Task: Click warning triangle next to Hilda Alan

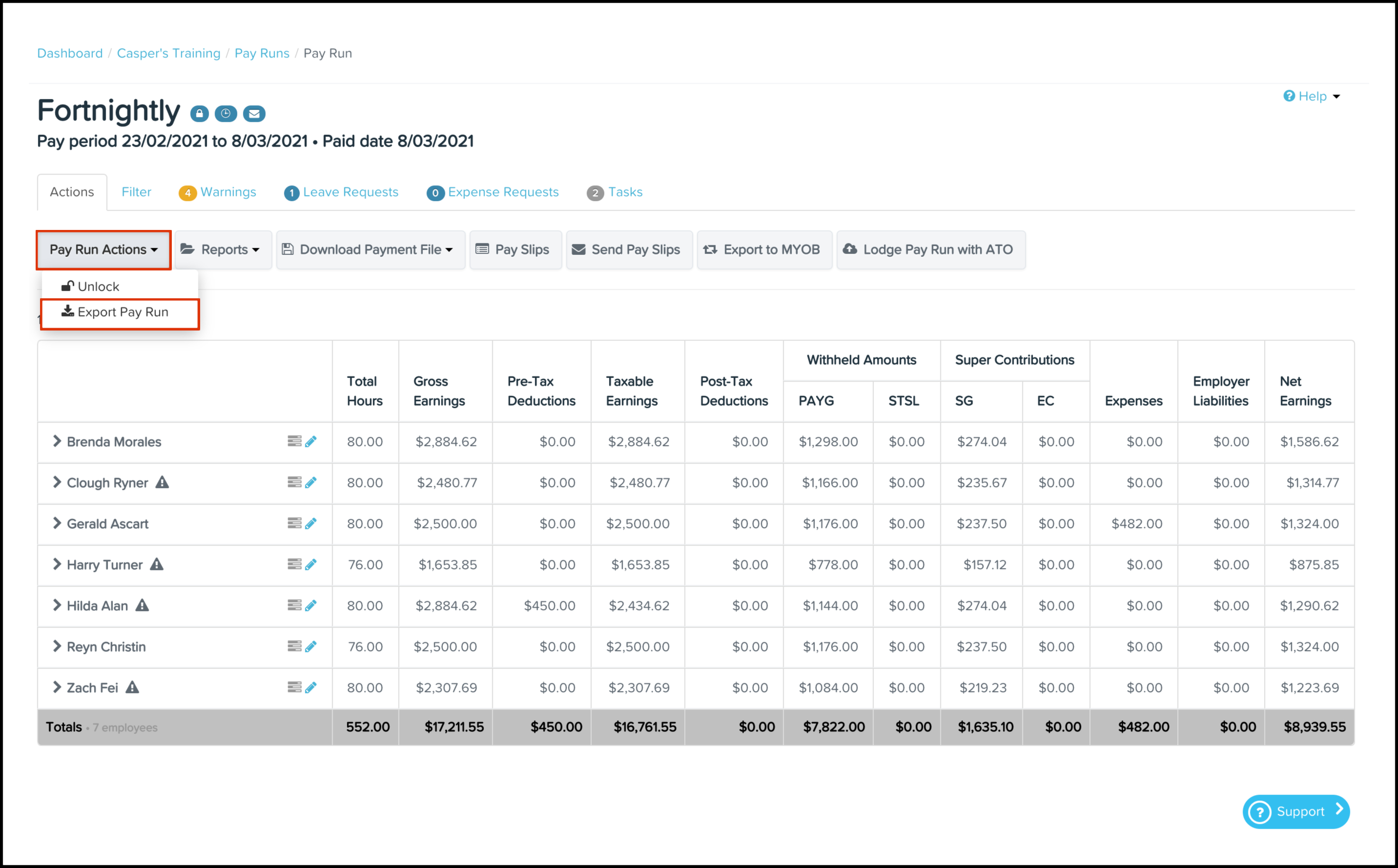Action: pyautogui.click(x=143, y=605)
